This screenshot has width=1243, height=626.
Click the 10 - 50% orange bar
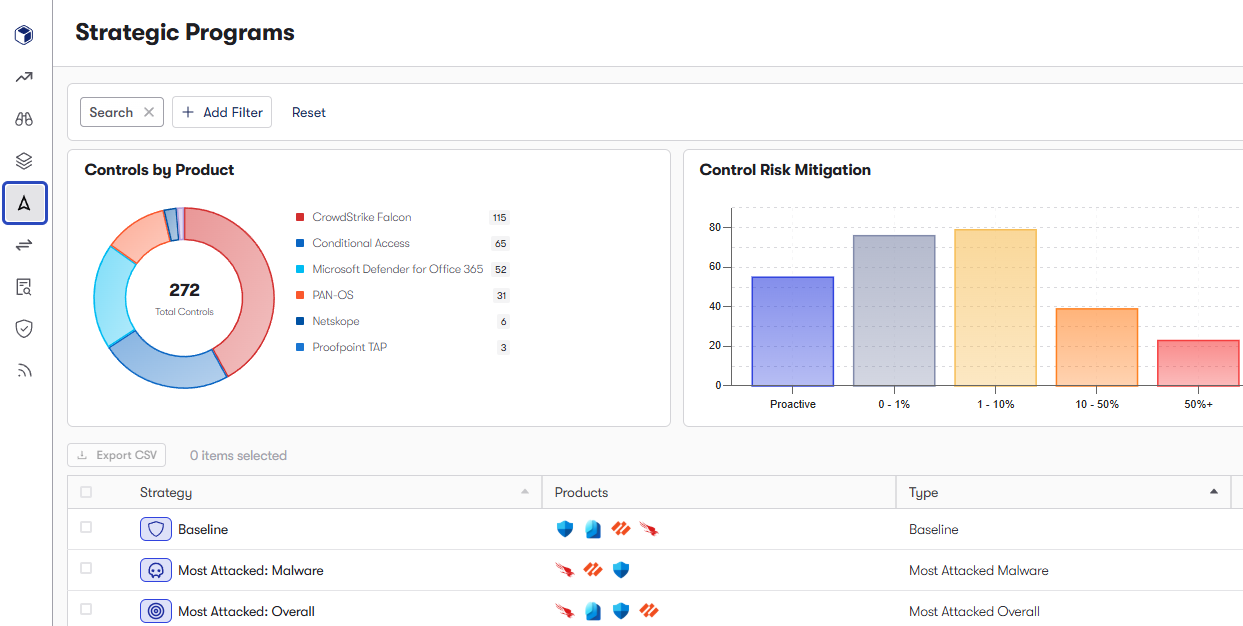pyautogui.click(x=1097, y=347)
